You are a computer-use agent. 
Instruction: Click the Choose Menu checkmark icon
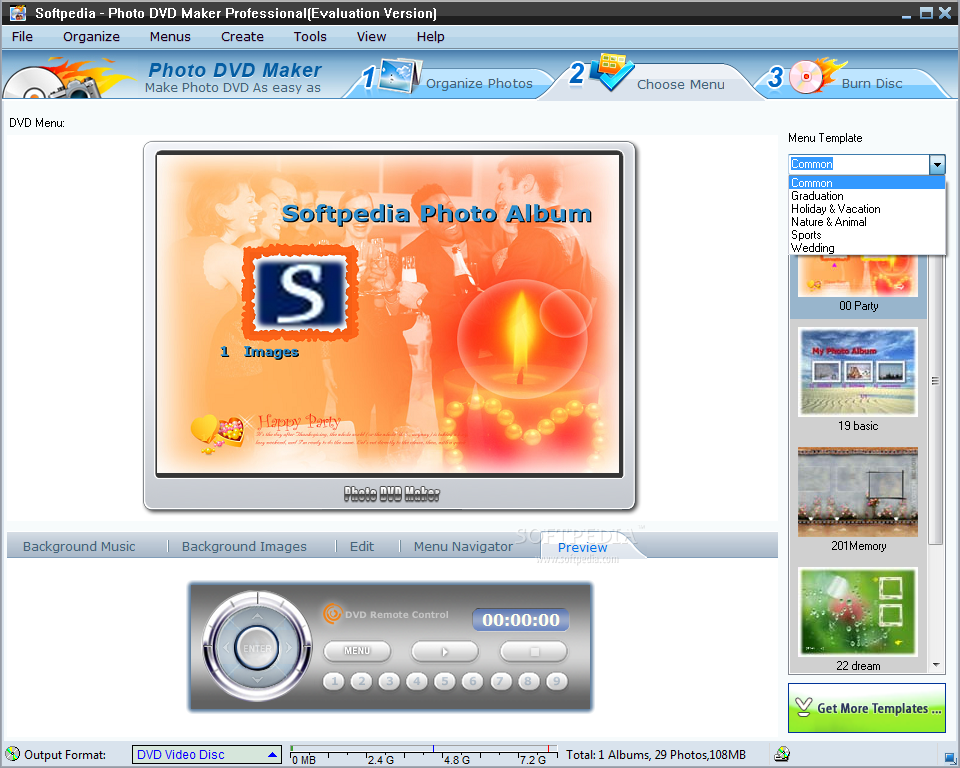coord(612,72)
